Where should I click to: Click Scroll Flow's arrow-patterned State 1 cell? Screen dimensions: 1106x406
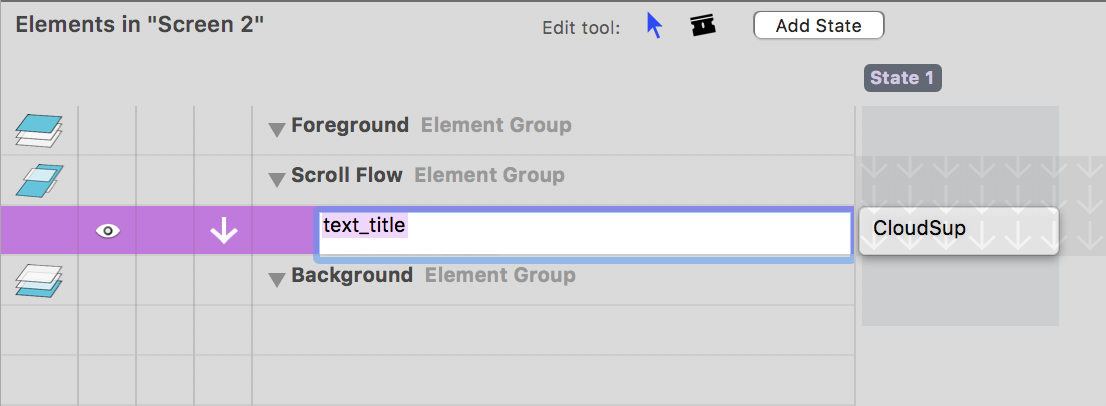point(960,180)
